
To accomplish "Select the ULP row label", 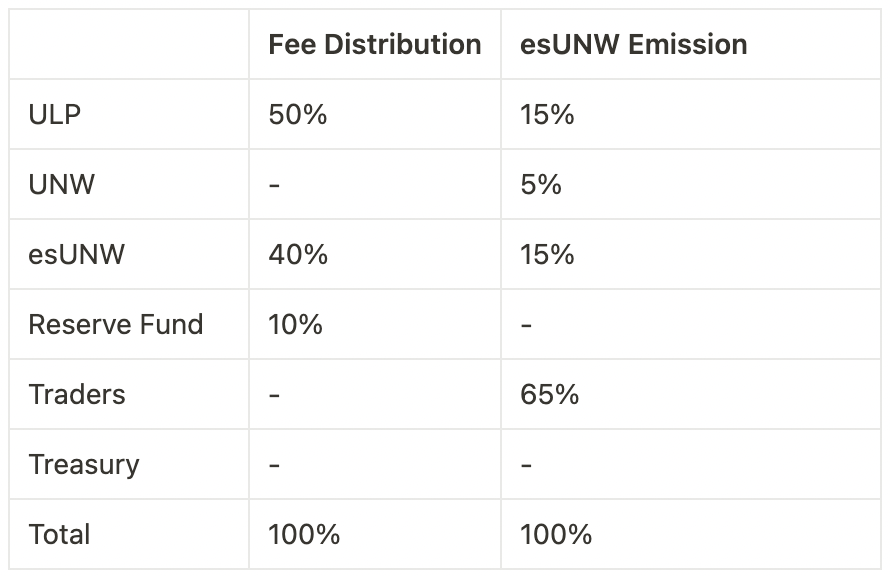I will [x=55, y=115].
